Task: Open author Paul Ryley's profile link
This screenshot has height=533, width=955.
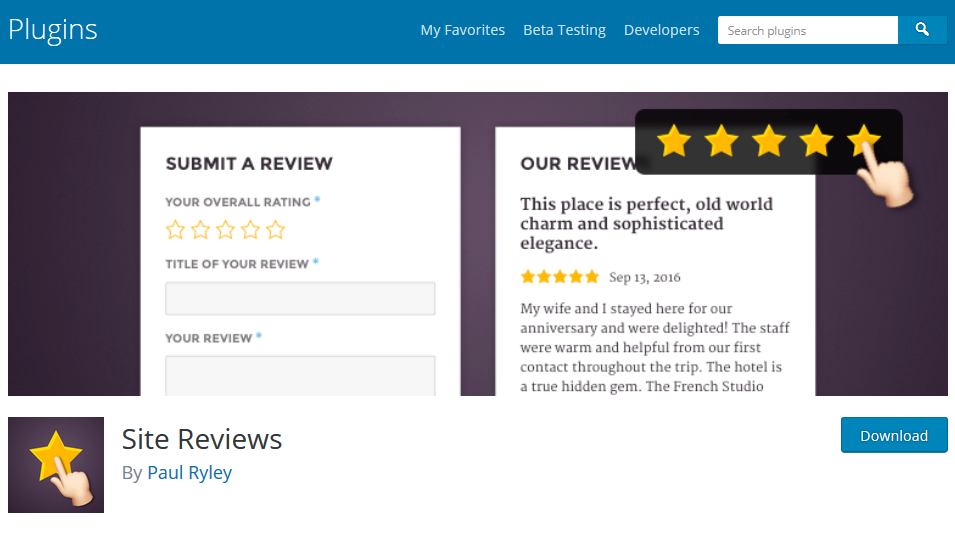Action: [x=189, y=472]
